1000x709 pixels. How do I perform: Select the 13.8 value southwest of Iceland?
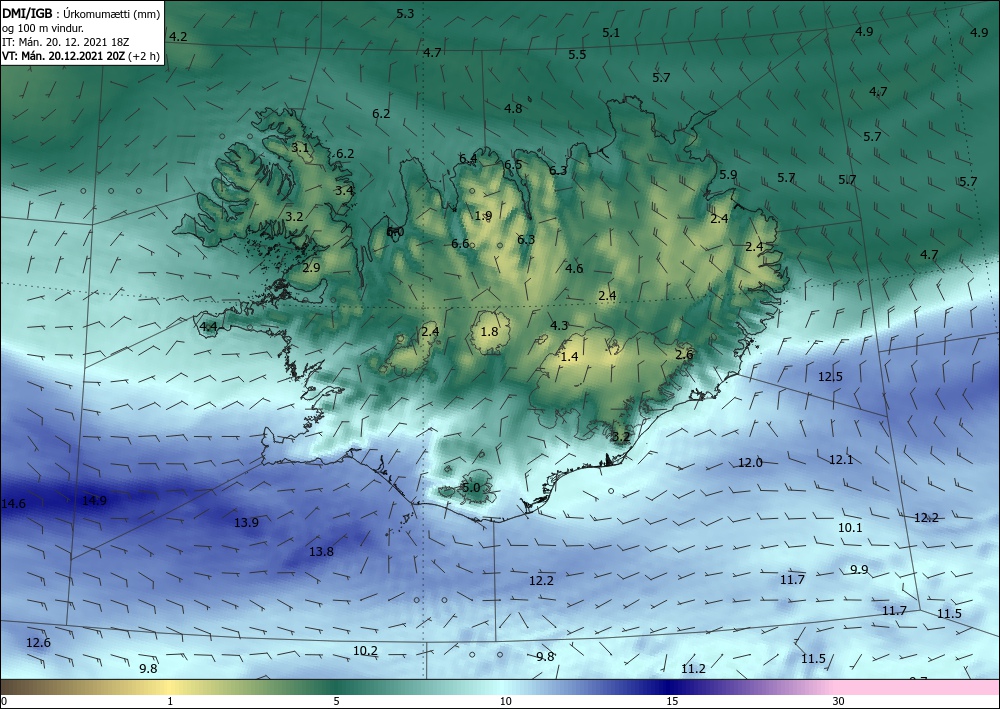click(x=321, y=552)
